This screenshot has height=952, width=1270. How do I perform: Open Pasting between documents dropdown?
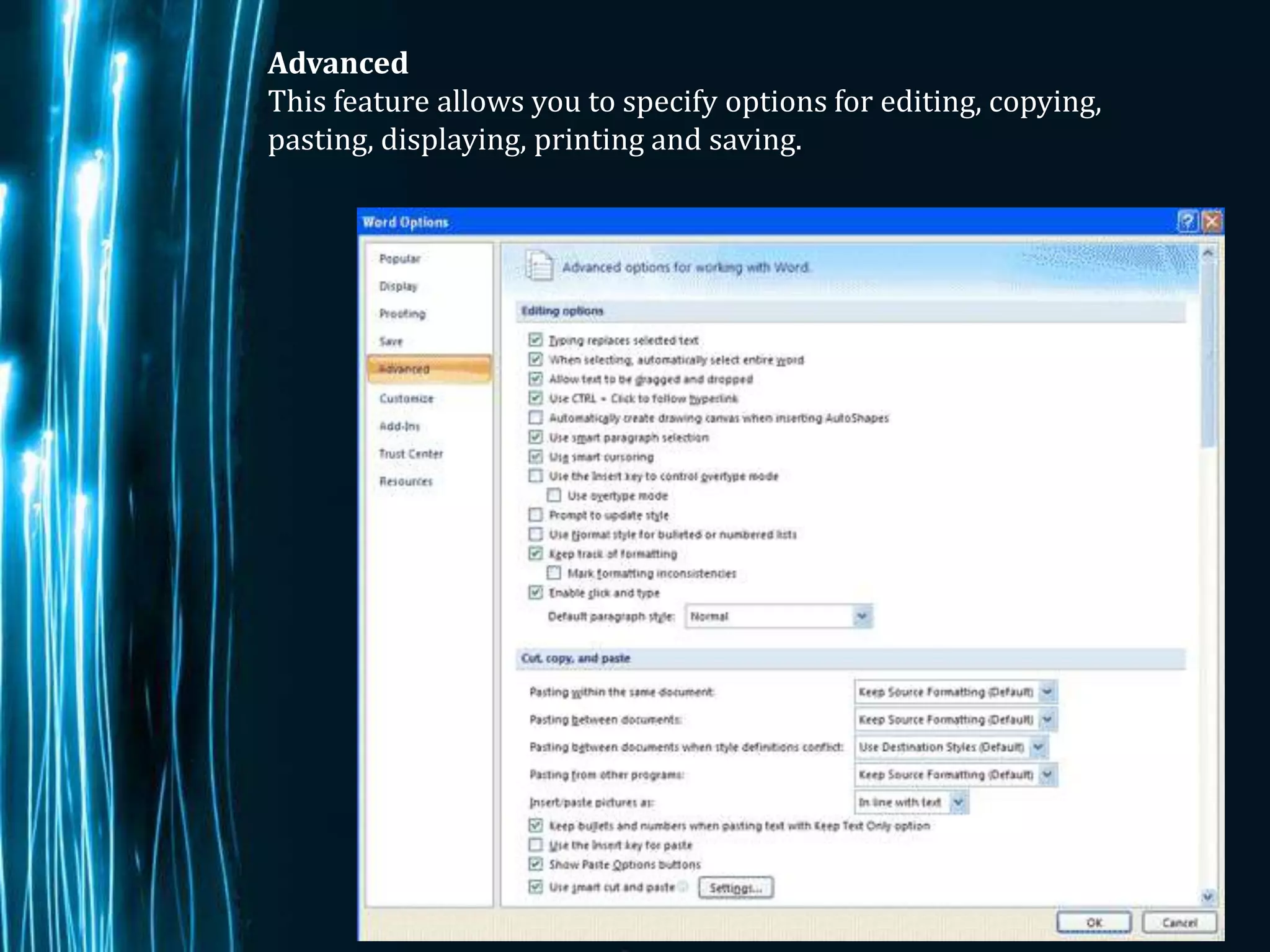point(956,719)
